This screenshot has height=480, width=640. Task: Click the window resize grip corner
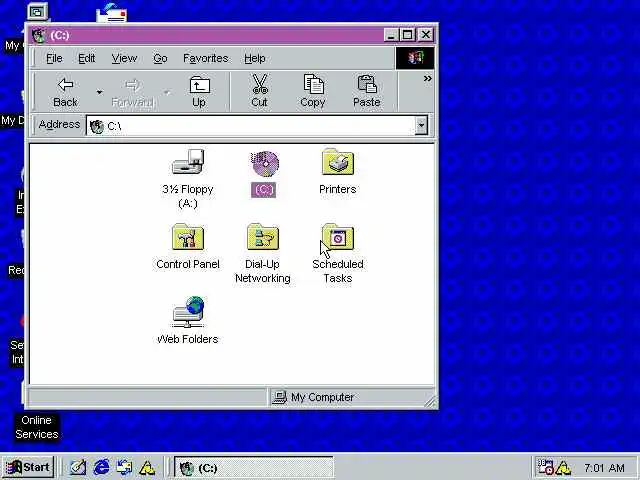[x=430, y=402]
